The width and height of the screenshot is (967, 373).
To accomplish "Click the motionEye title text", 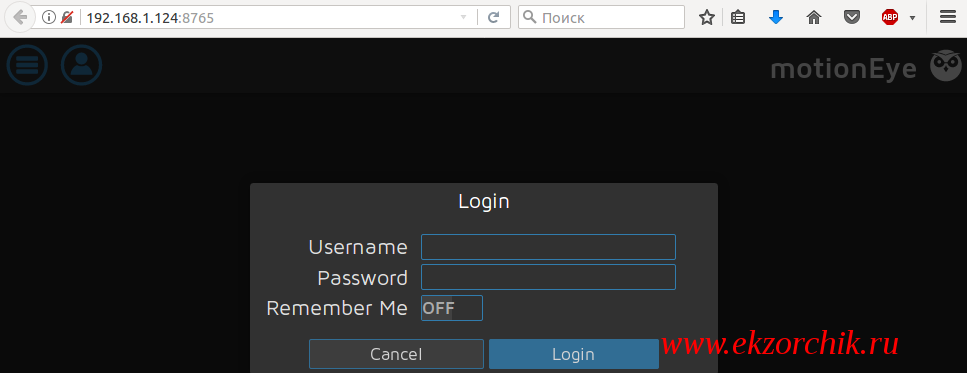I will tap(844, 69).
